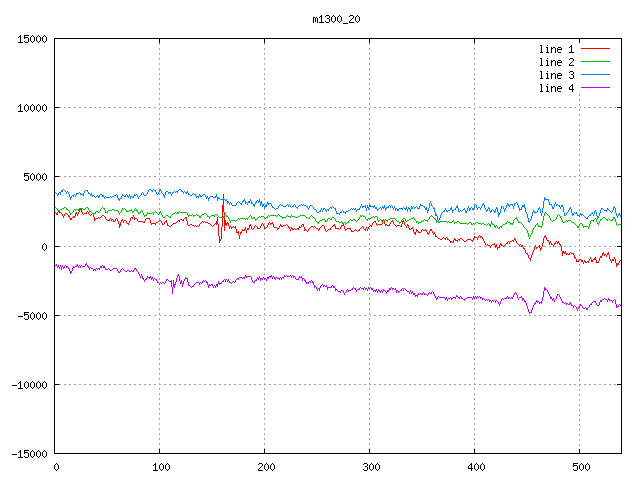640x480 pixels.
Task: Click the red line 1 legend sample
Action: 596,49
